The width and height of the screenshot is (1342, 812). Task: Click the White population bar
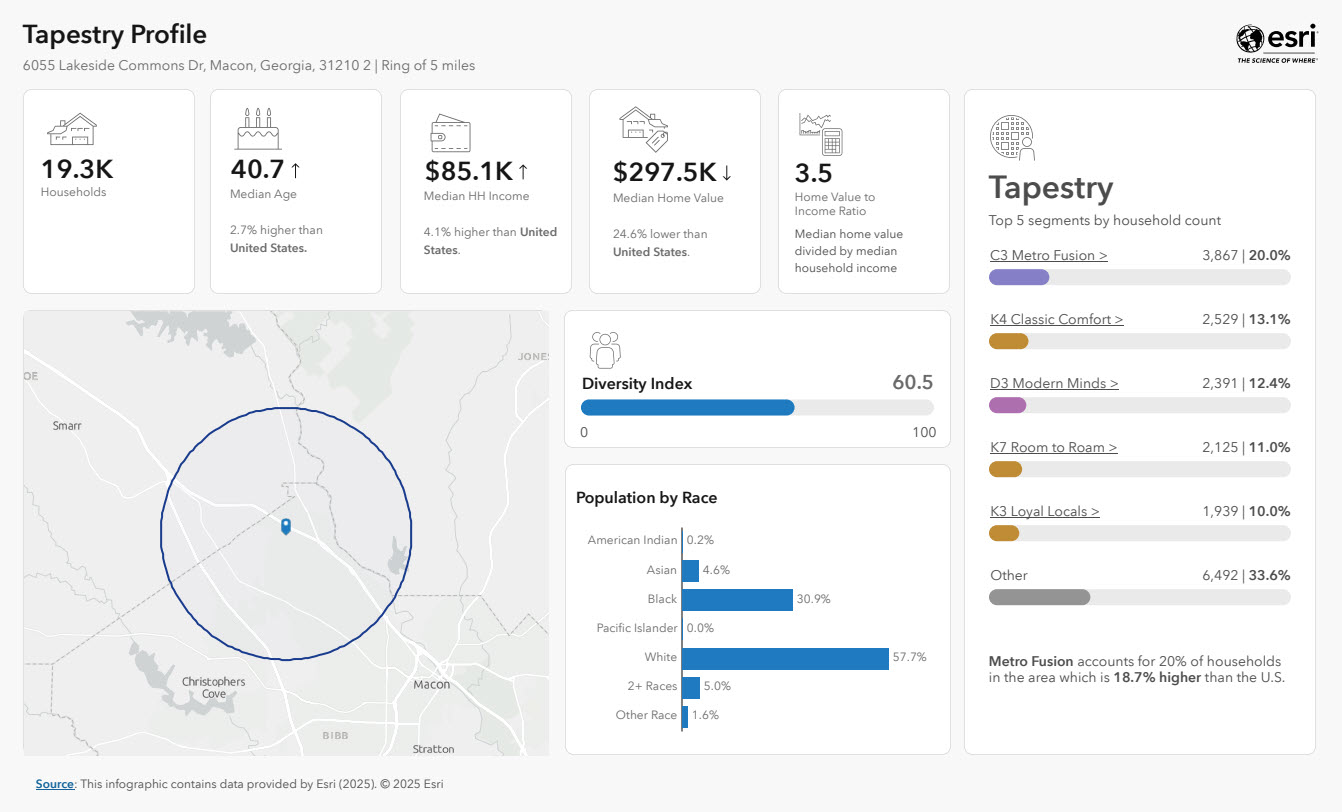click(786, 658)
